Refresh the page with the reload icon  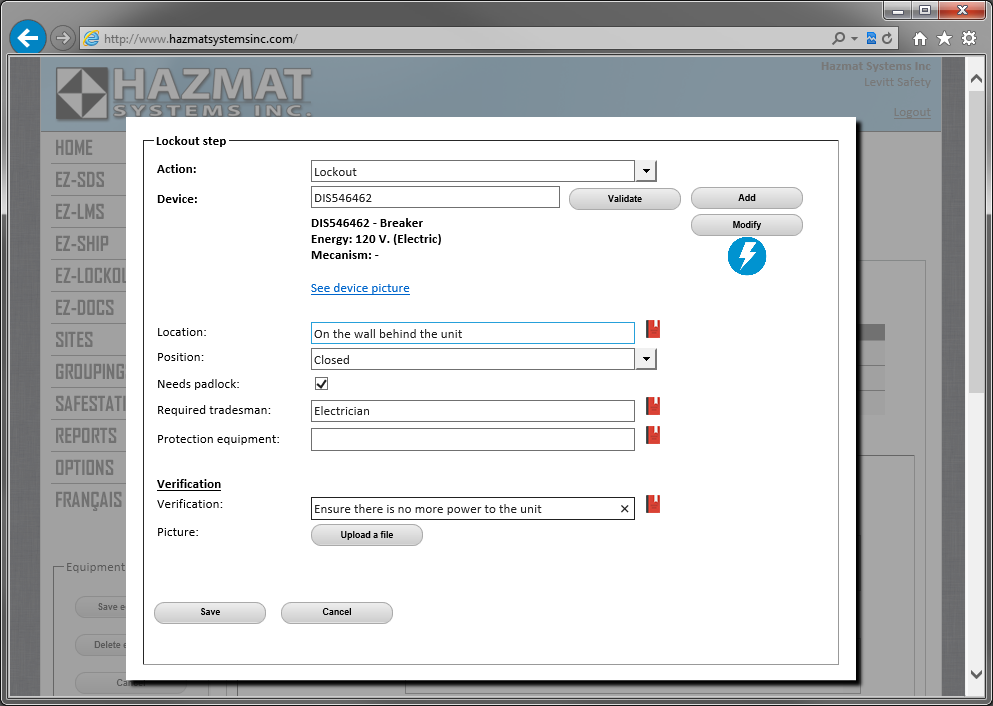click(887, 39)
